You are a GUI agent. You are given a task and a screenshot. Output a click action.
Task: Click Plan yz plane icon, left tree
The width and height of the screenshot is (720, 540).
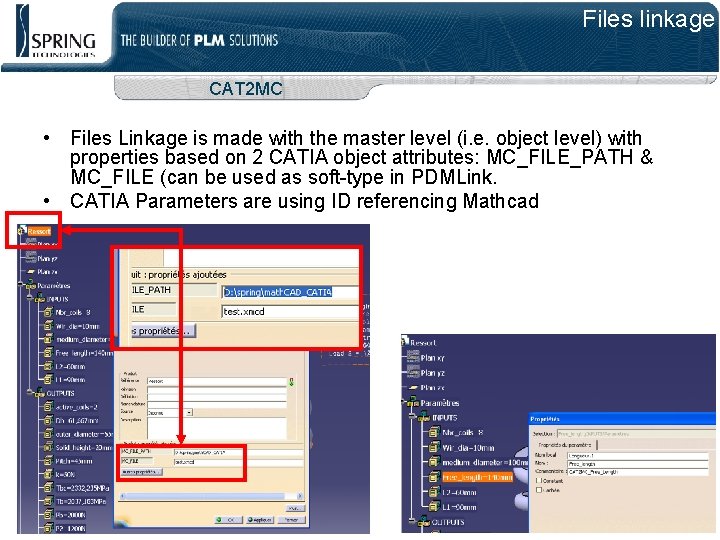[x=31, y=258]
